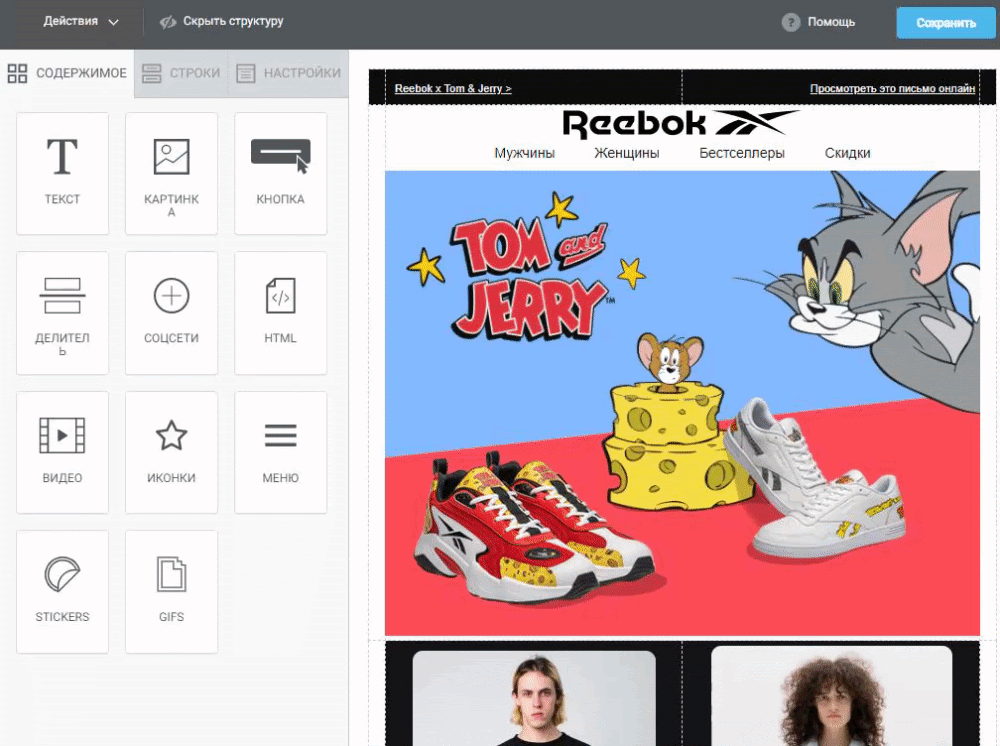Click the Женщины menu item in email
Screen dimensions: 1000x746
[x=626, y=153]
